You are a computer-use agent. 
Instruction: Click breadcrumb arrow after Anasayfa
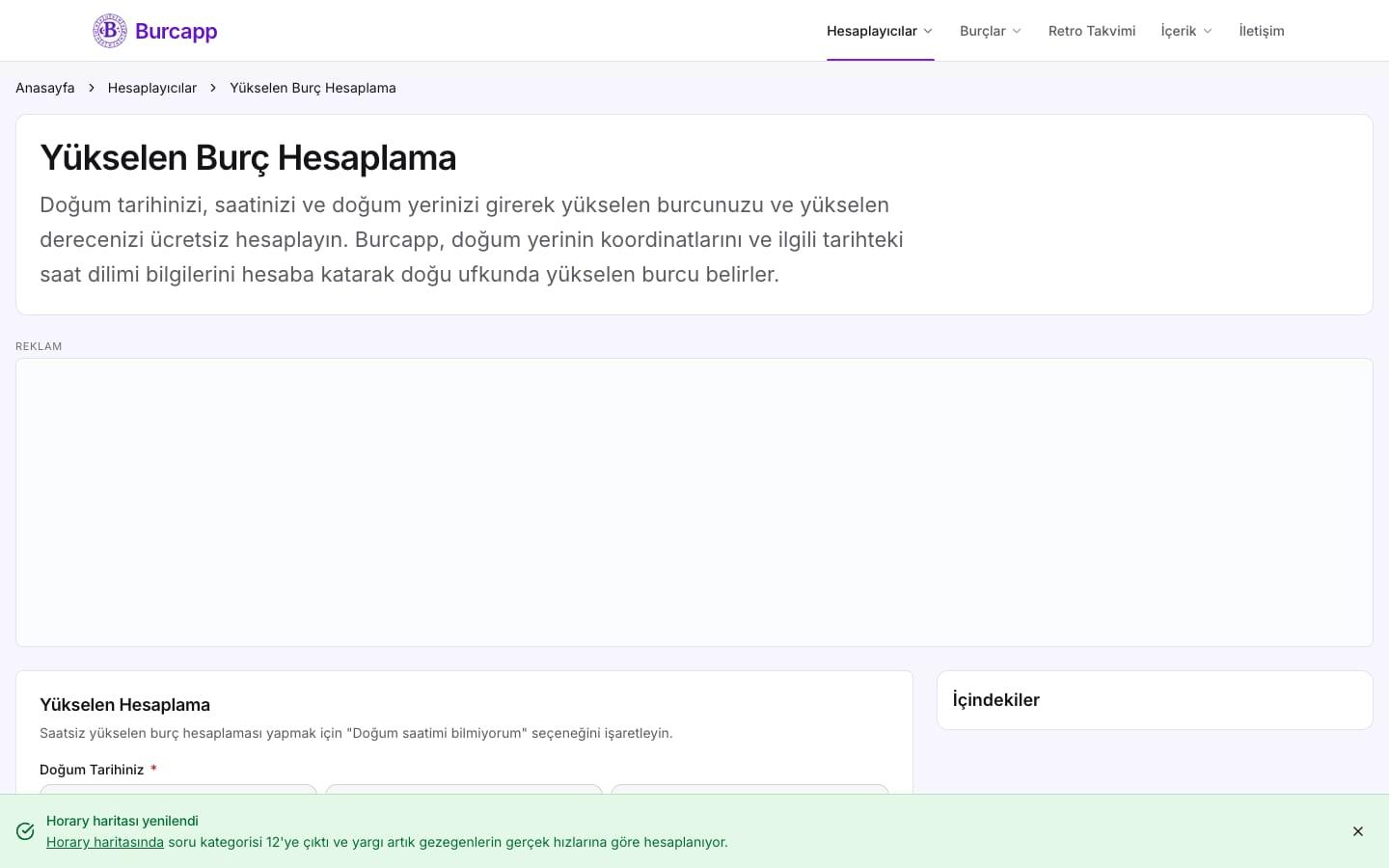tap(92, 88)
